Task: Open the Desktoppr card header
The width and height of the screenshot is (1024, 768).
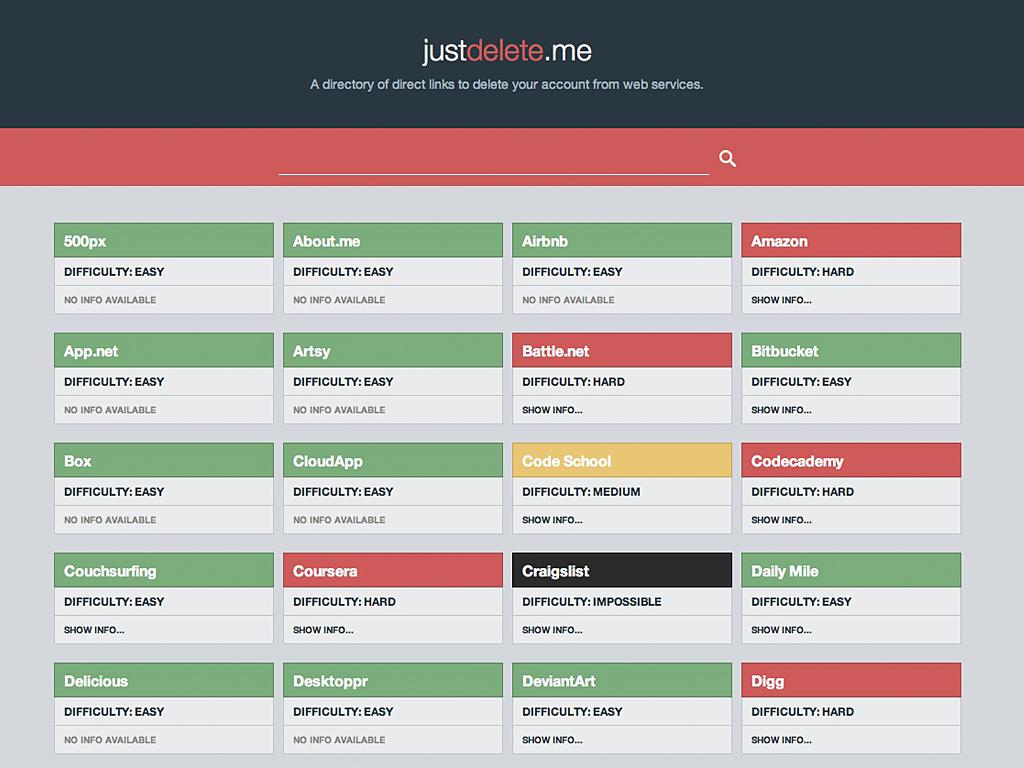Action: tap(392, 680)
